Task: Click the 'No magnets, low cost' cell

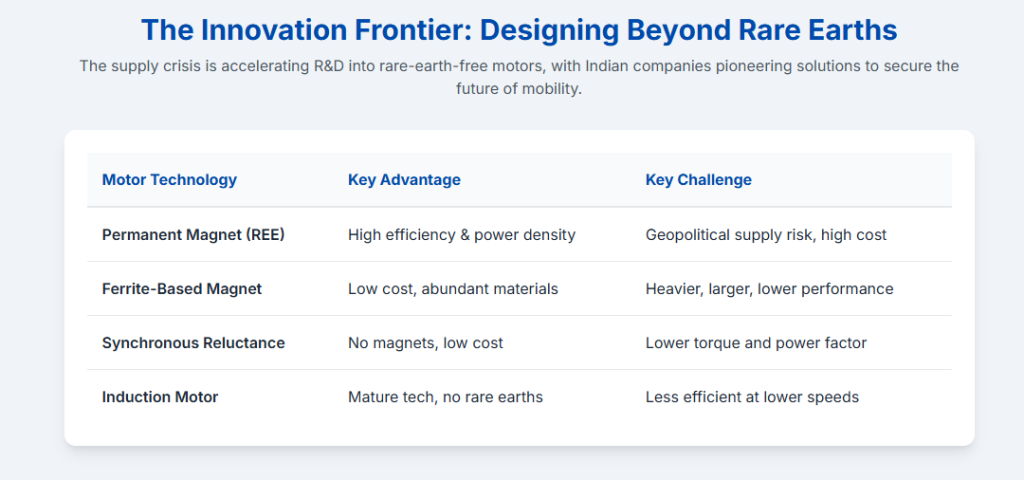Action: 425,343
